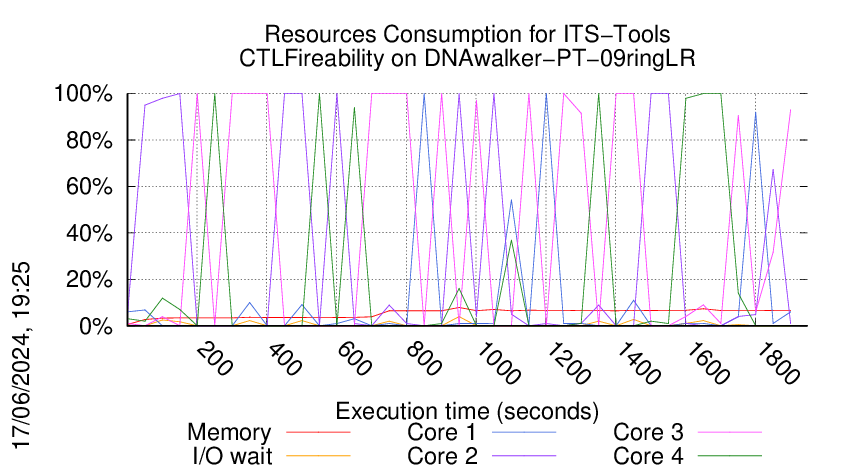The height and width of the screenshot is (475, 850).
Task: Click the 60% y-axis label
Action: tap(89, 187)
